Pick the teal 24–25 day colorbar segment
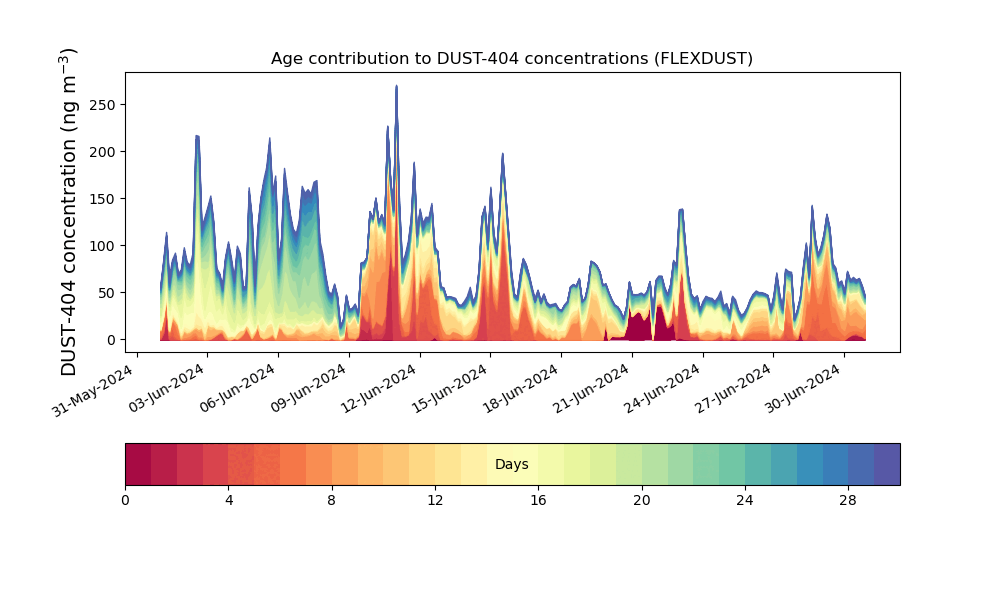This screenshot has height=600, width=1000. coord(758,464)
